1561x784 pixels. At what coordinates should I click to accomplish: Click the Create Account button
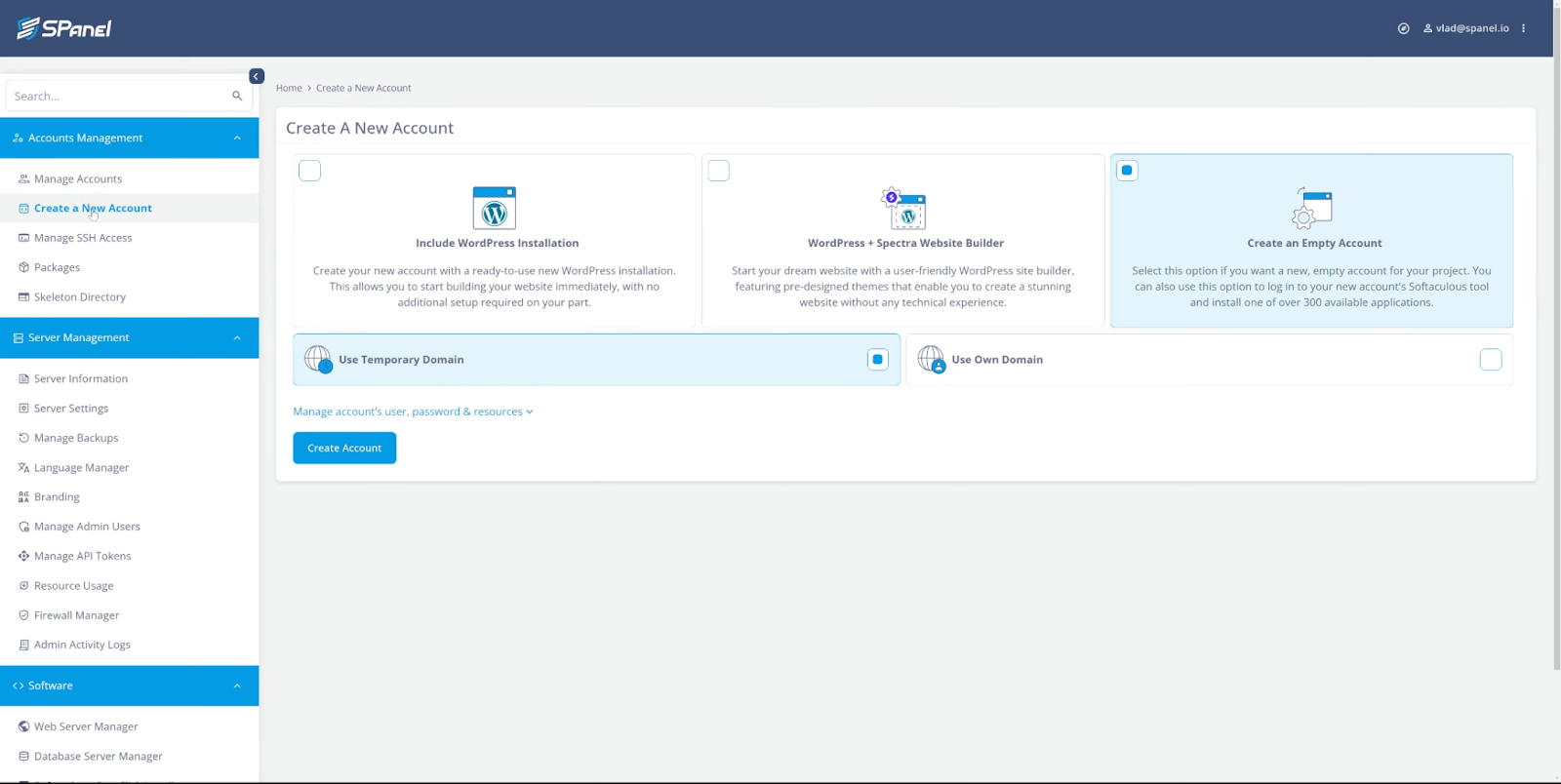(344, 448)
